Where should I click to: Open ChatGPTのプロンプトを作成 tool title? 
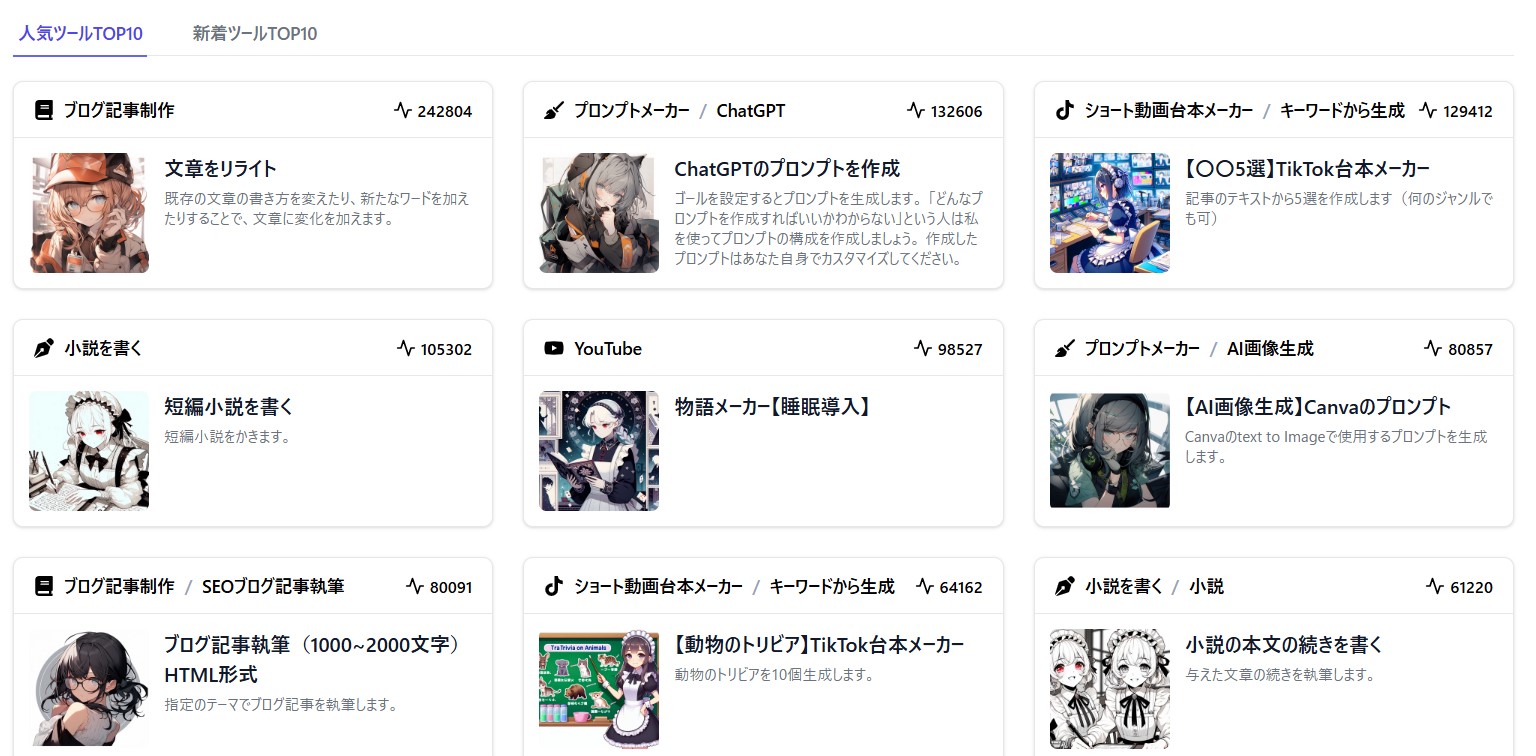(x=787, y=168)
